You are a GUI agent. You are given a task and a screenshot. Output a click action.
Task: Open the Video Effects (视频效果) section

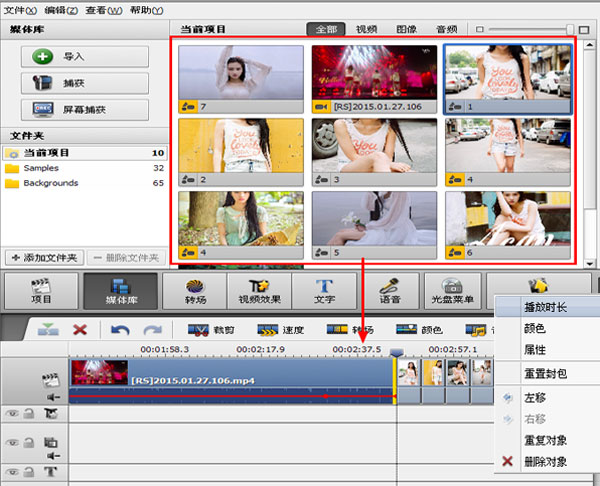260,291
